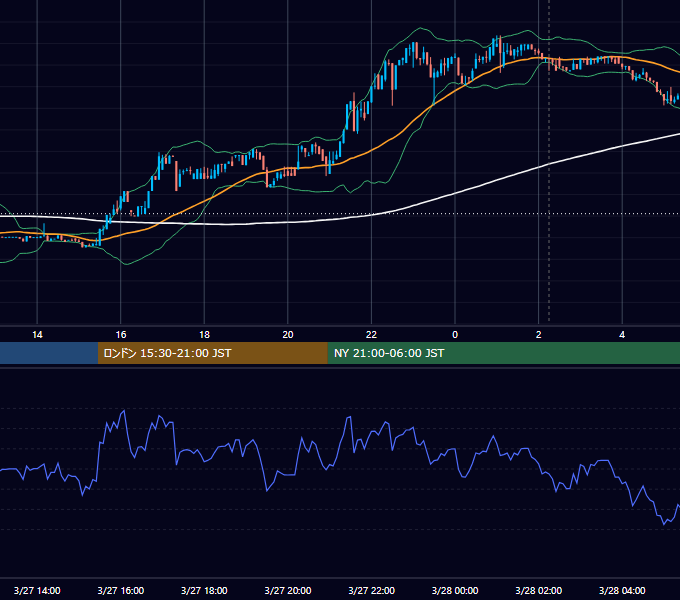Screen dimensions: 680x600
Task: Click the 0 hour label on price chart axis
Action: (x=455, y=335)
